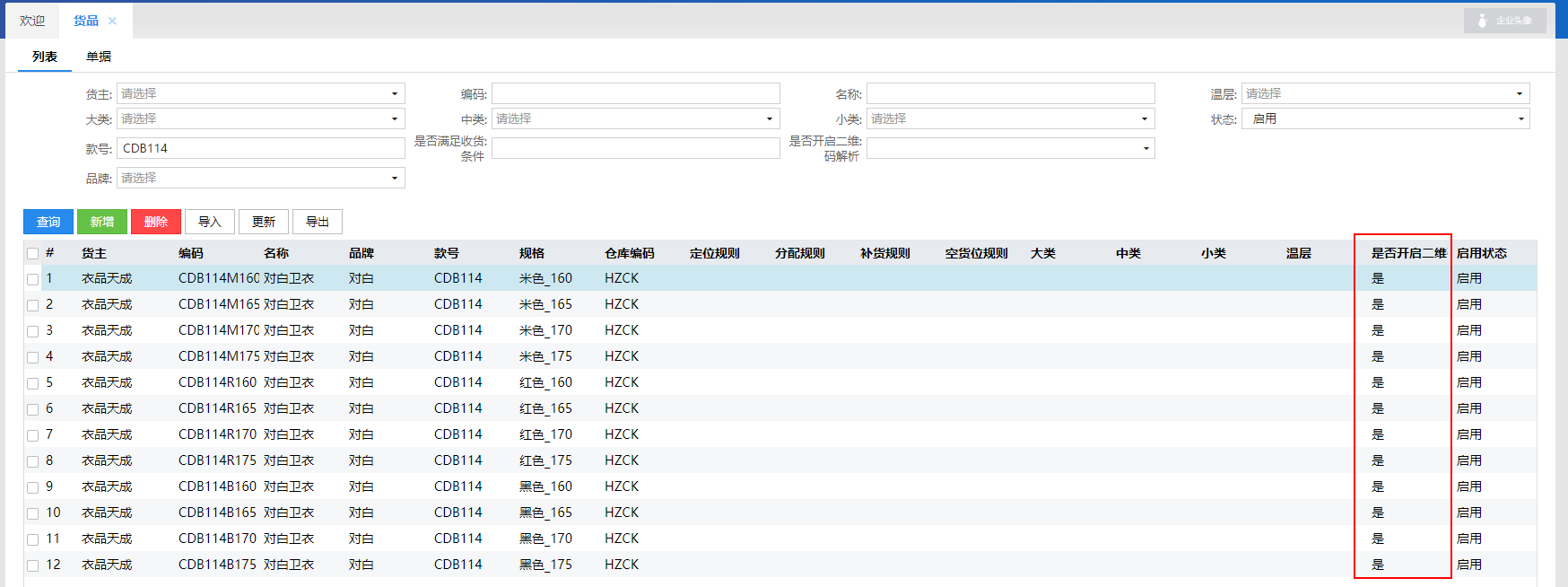Toggle the select-all checkbox in table header
Image resolution: width=1568 pixels, height=587 pixels.
(33, 254)
